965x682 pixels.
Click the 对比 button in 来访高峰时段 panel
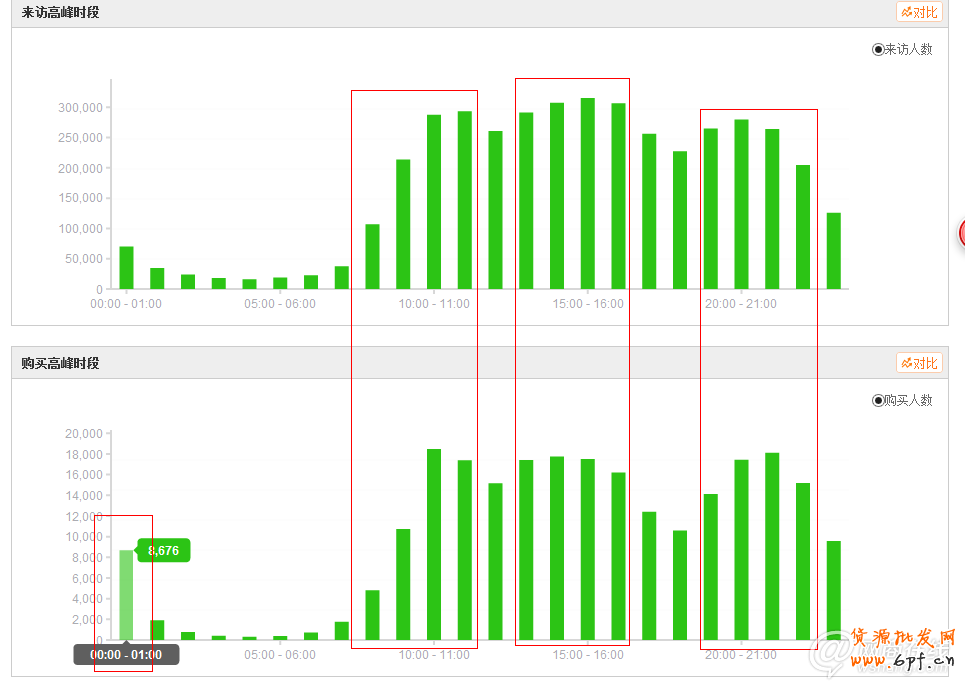[x=919, y=12]
